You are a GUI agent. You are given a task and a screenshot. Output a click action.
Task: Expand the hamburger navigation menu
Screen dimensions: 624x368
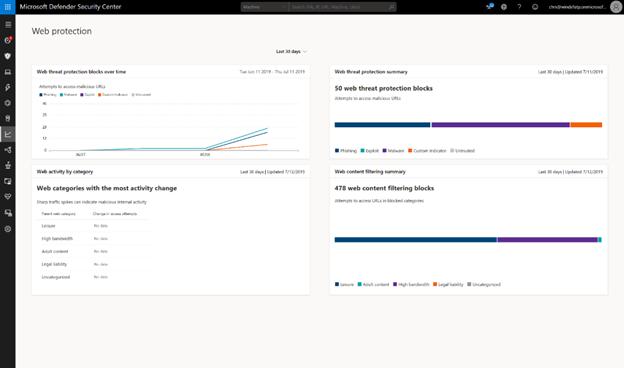[x=8, y=25]
